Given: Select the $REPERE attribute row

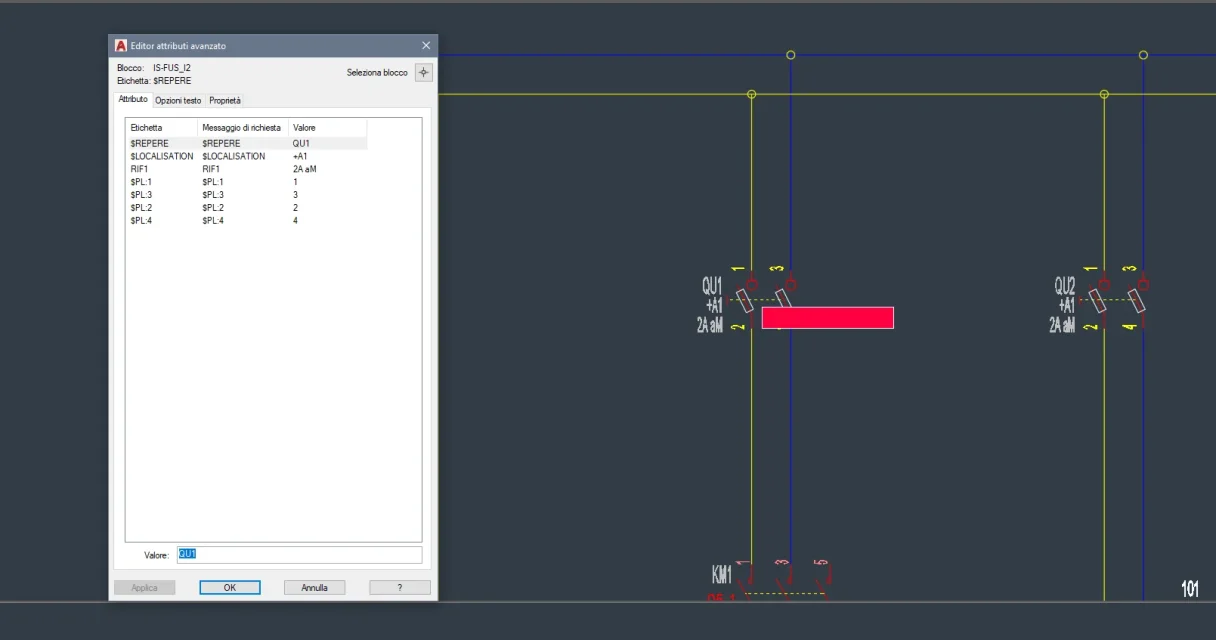Looking at the screenshot, I should 246,143.
